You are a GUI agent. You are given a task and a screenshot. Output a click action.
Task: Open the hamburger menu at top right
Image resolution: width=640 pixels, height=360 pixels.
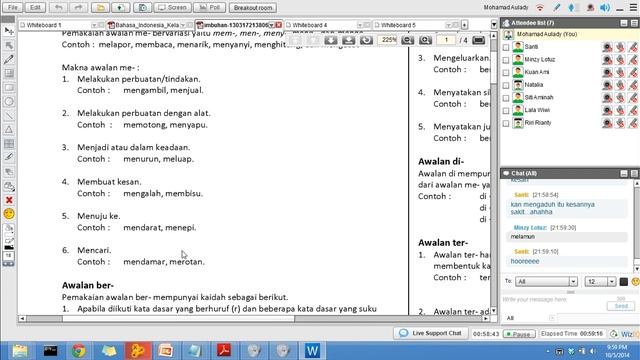[x=633, y=8]
